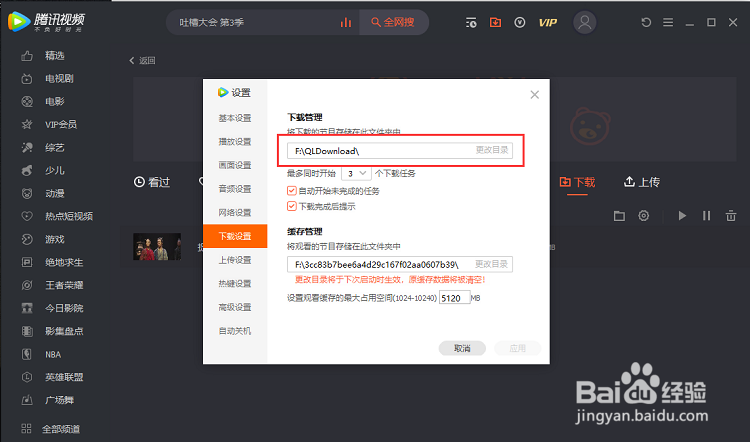
Task: Select 音频设置 in settings sidebar
Action: pos(235,189)
